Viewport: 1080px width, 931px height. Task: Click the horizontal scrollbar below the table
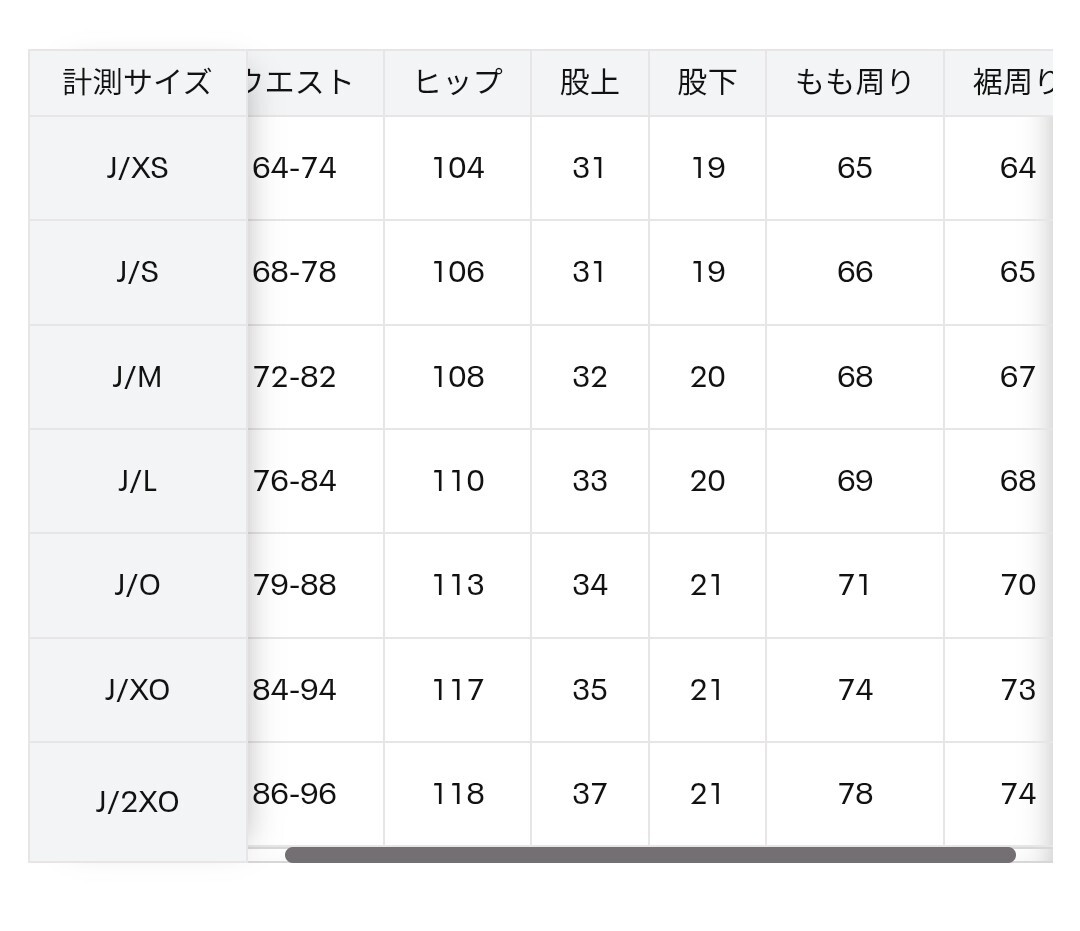(650, 853)
